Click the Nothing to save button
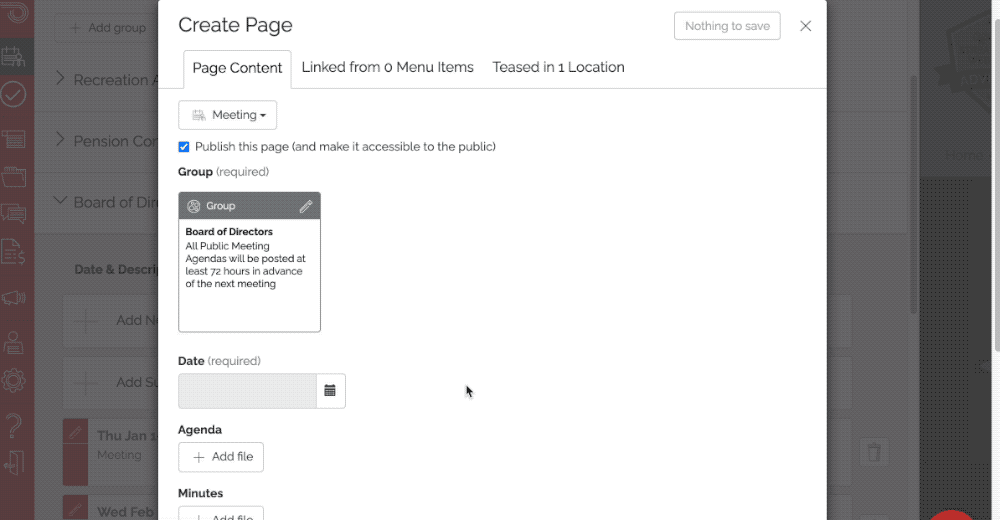Image resolution: width=1000 pixels, height=520 pixels. pyautogui.click(x=727, y=26)
